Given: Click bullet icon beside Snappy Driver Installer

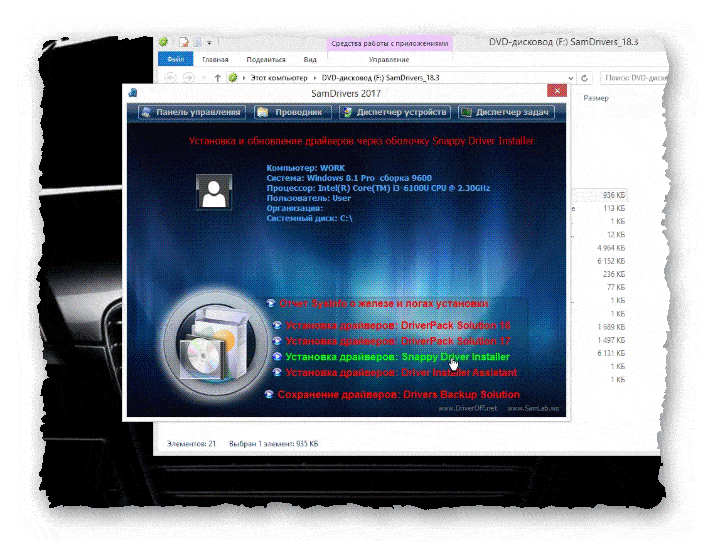Looking at the screenshot, I should tap(277, 357).
